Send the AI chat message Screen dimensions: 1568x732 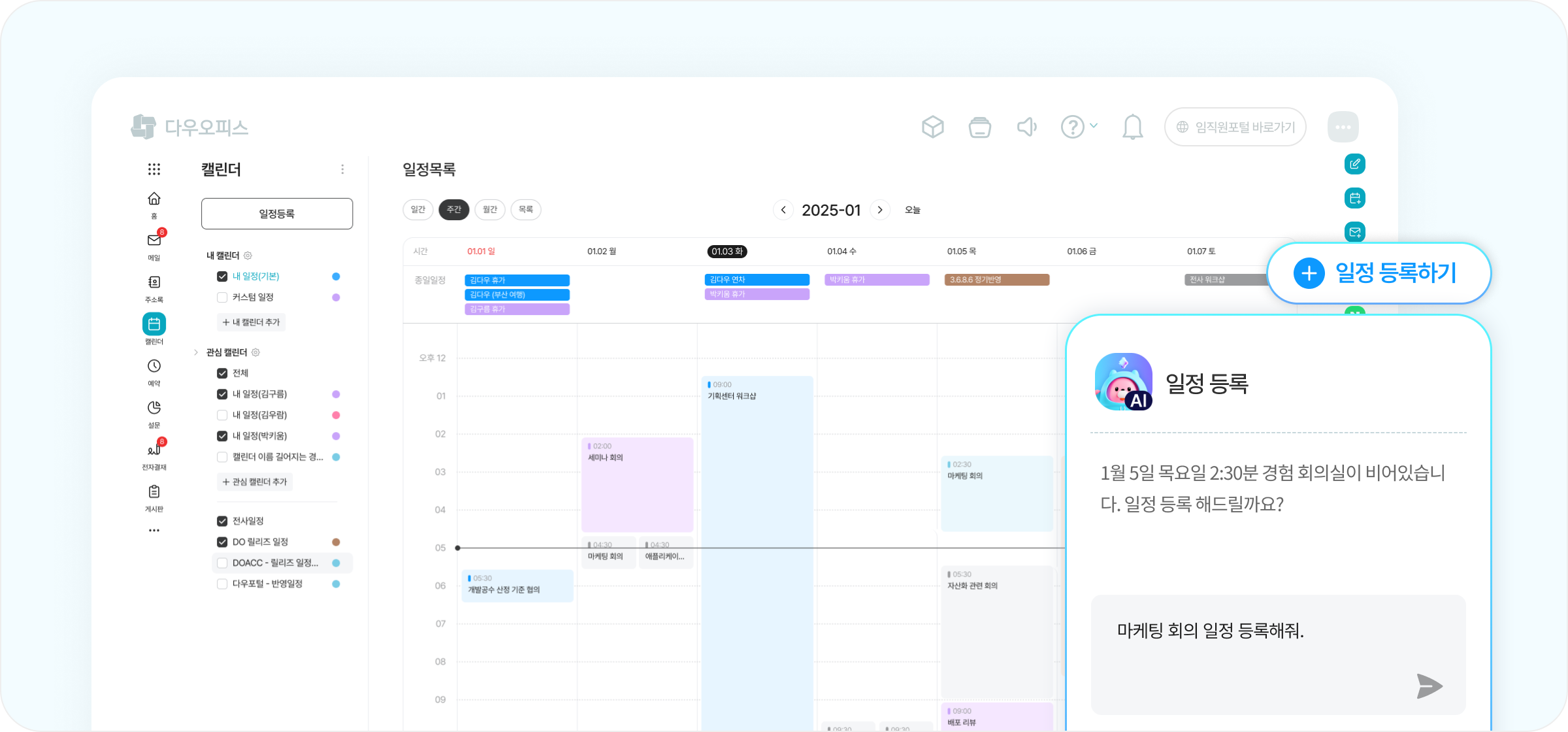(x=1429, y=686)
